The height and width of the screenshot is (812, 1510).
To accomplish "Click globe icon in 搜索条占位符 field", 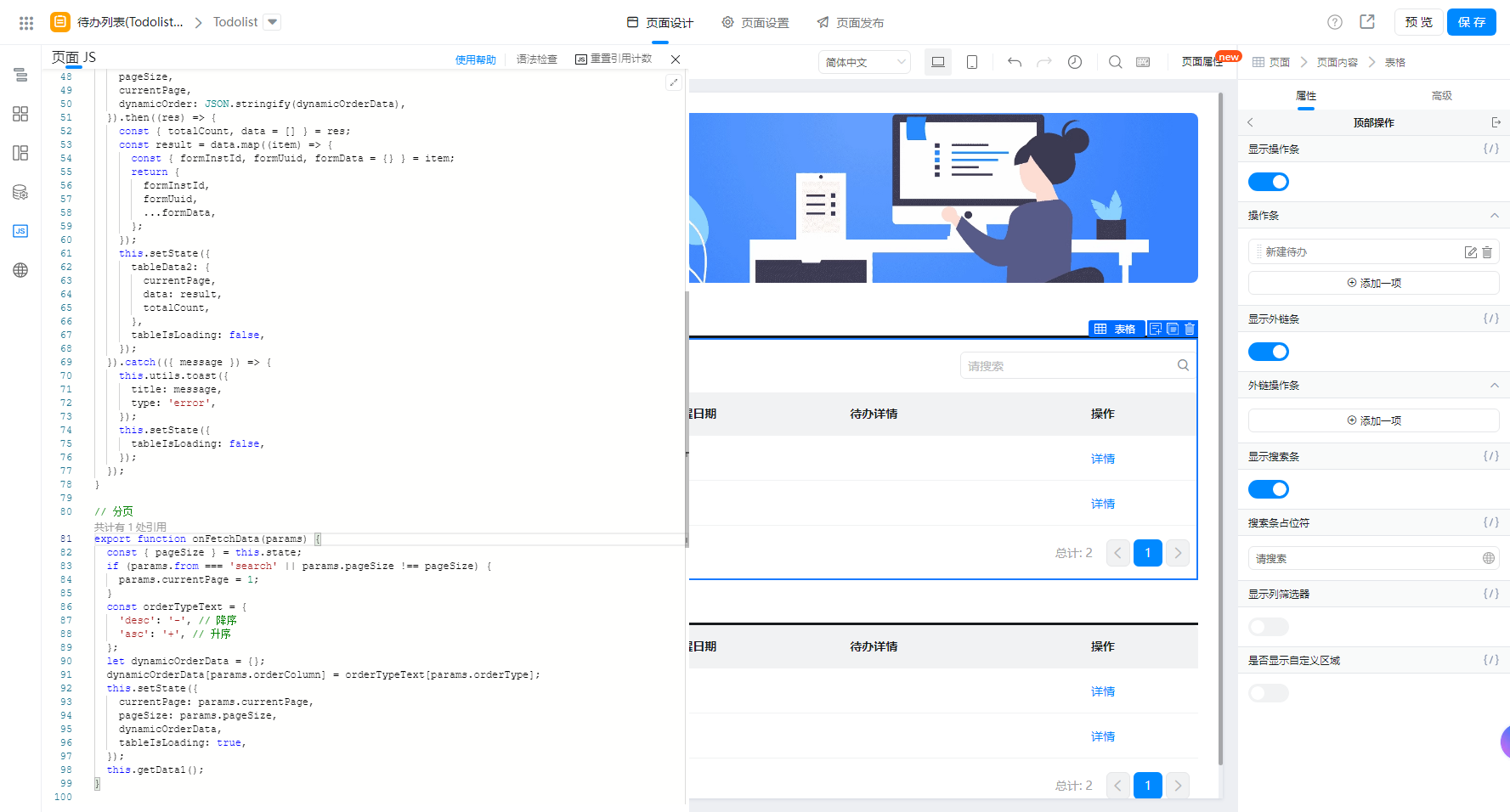I will 1489,558.
